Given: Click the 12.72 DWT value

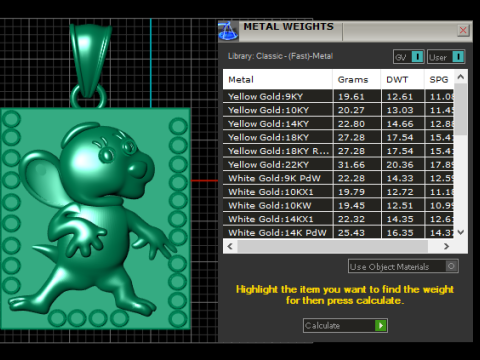Looking at the screenshot, I should pyautogui.click(x=400, y=192).
